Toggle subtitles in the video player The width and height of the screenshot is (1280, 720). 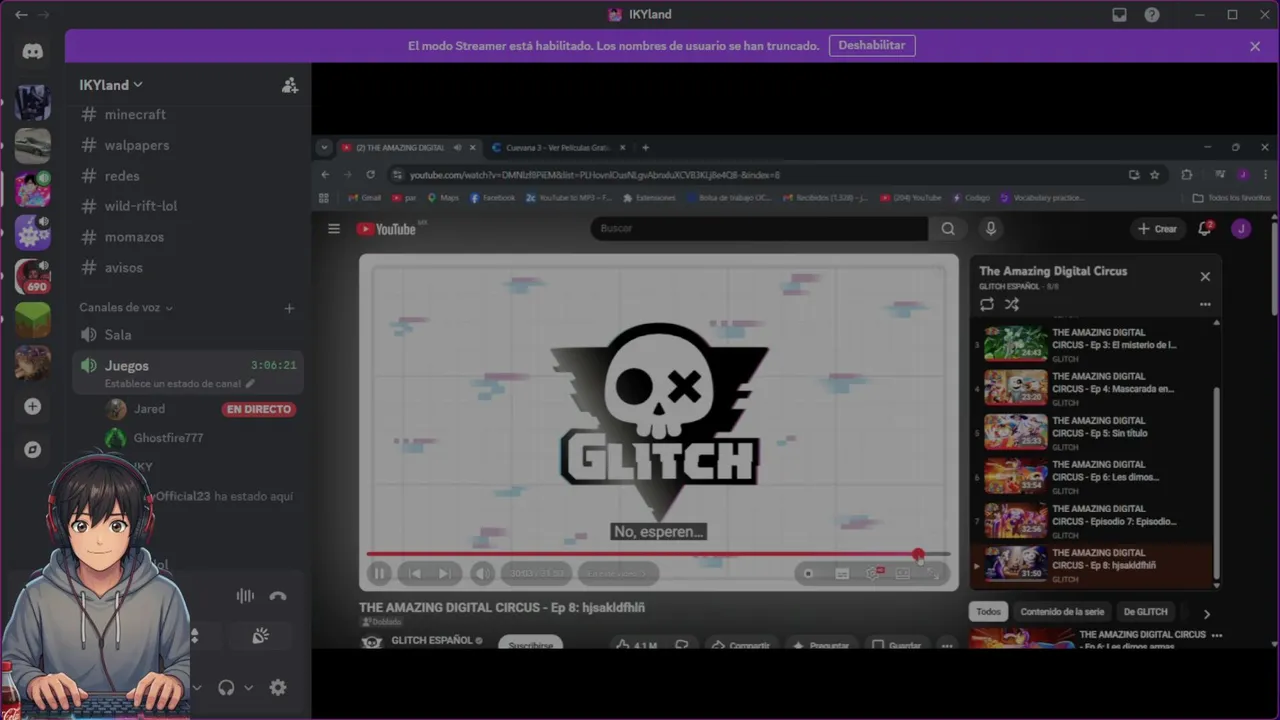pyautogui.click(x=842, y=573)
